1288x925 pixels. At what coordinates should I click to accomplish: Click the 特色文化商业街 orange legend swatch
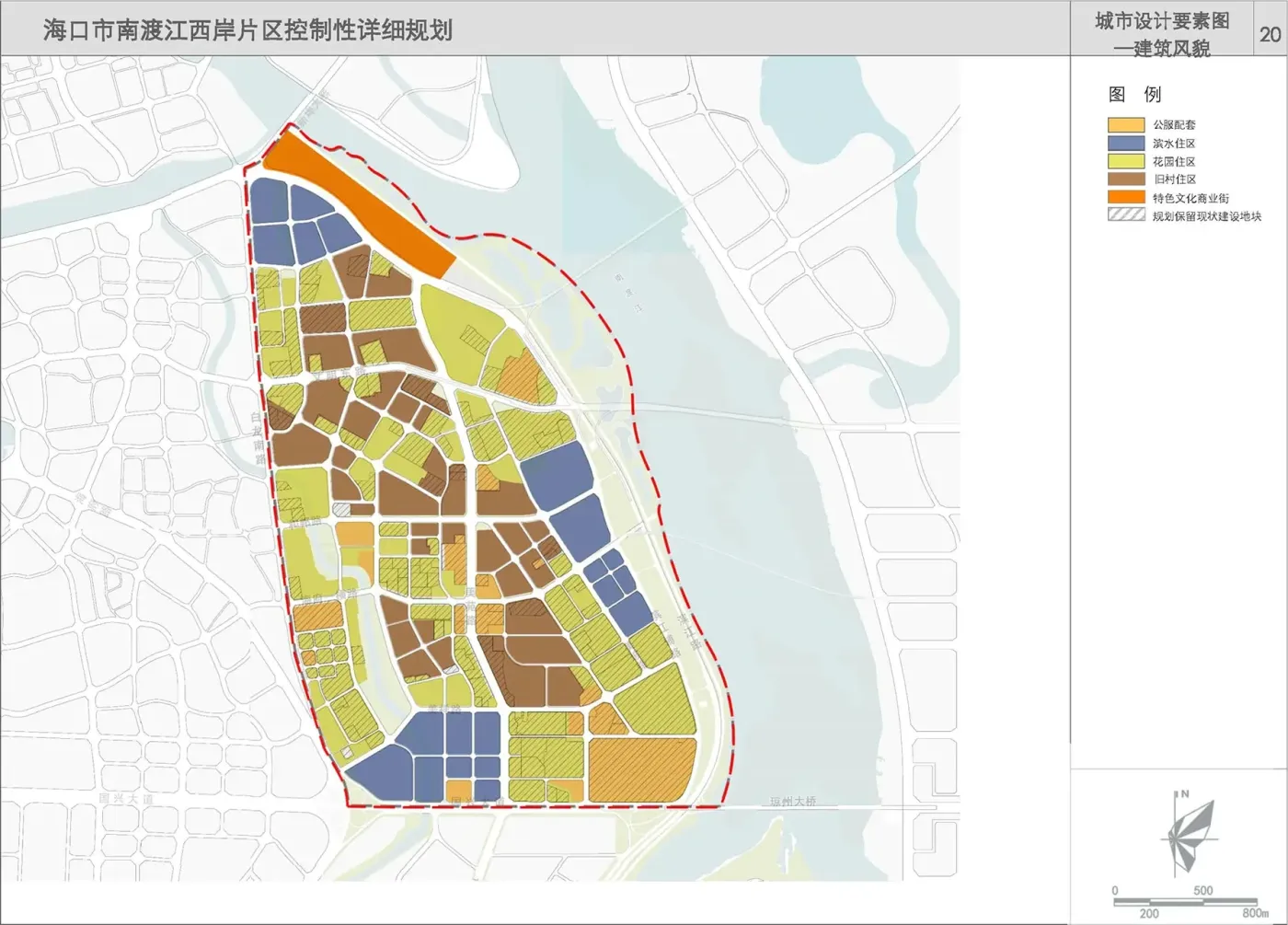coord(1126,198)
